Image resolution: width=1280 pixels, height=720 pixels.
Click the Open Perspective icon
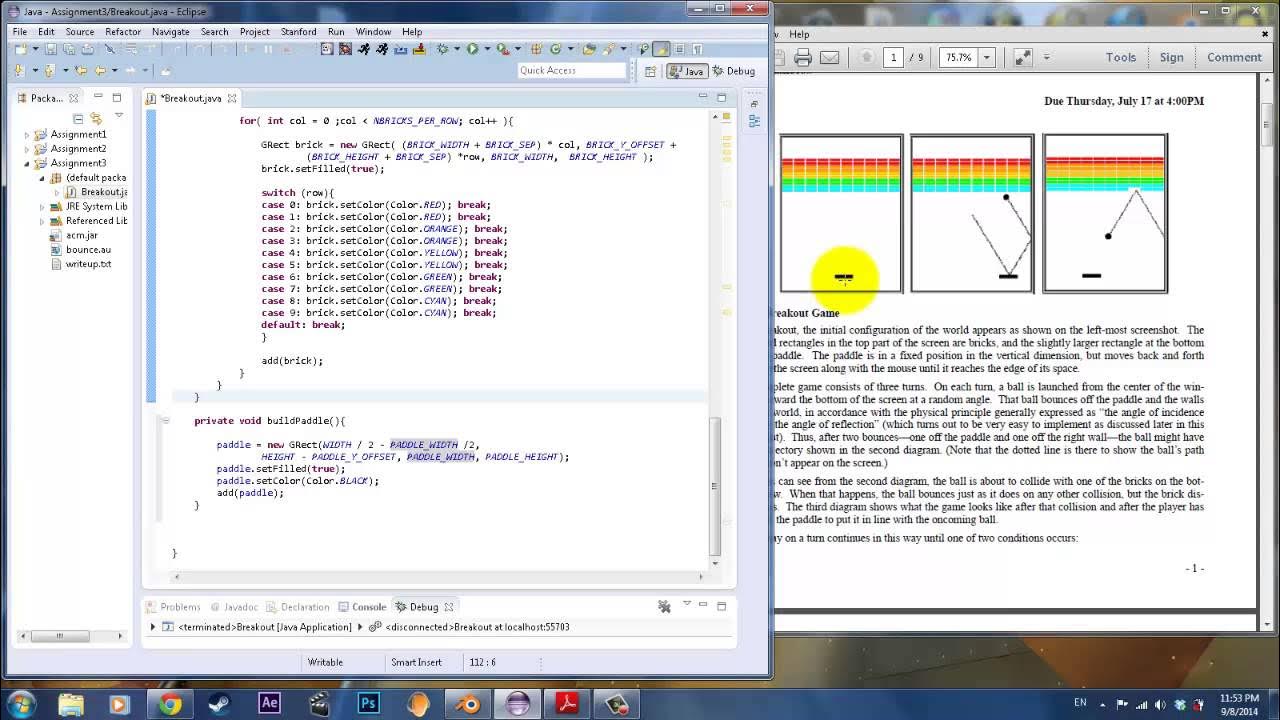tap(650, 71)
